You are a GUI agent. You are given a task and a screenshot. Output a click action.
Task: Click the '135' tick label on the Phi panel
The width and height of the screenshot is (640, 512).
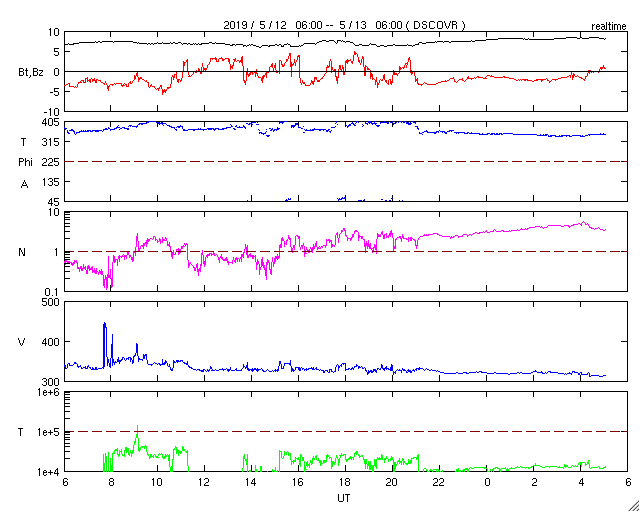pyautogui.click(x=51, y=182)
